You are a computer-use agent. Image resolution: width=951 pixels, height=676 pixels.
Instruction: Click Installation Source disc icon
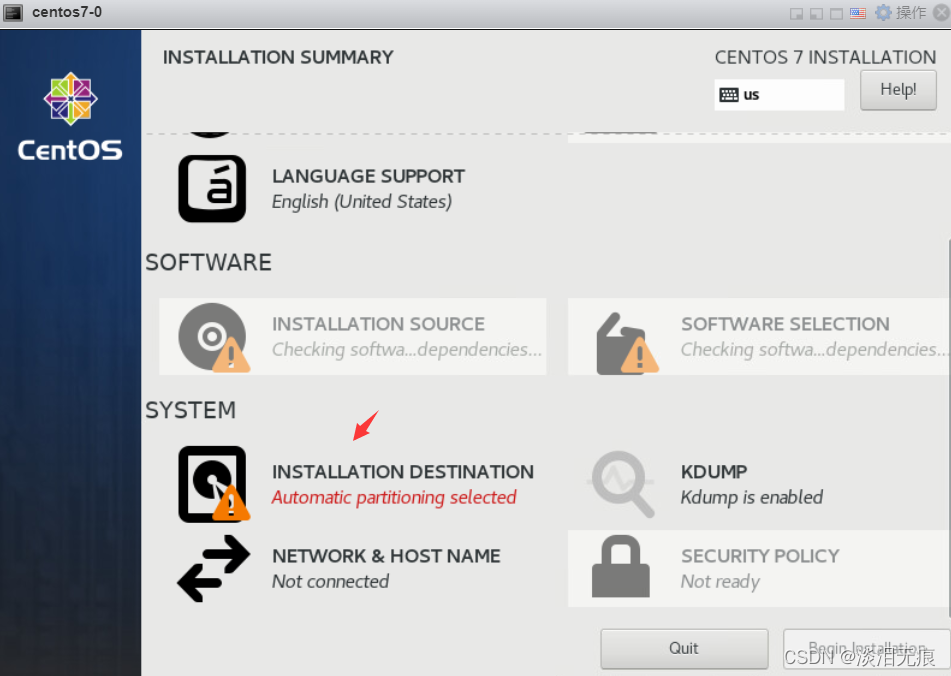pos(213,337)
